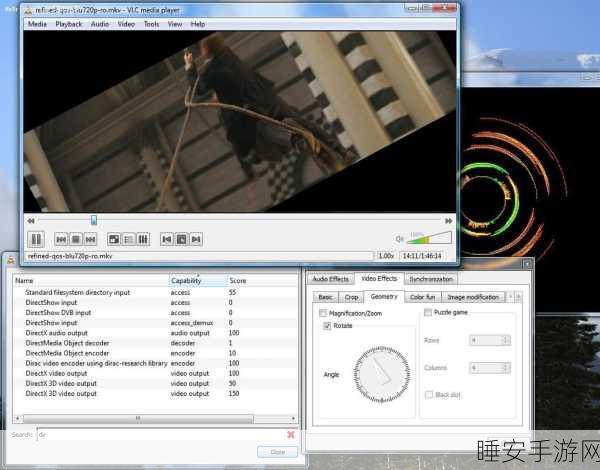Viewport: 600px width, 470px height.
Task: Open the Media menu
Action: pos(37,24)
